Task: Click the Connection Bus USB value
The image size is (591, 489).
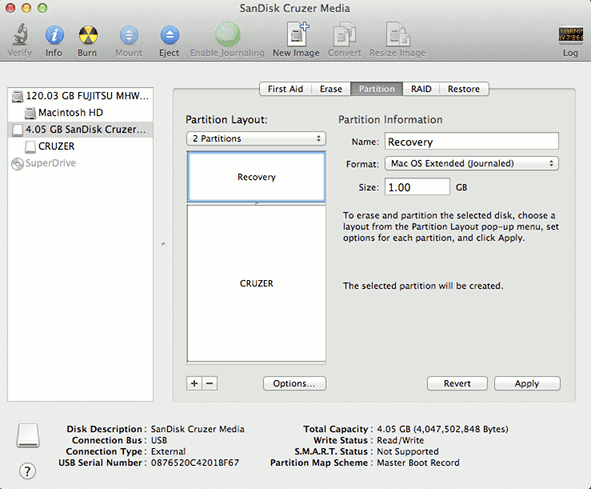Action: tap(159, 440)
